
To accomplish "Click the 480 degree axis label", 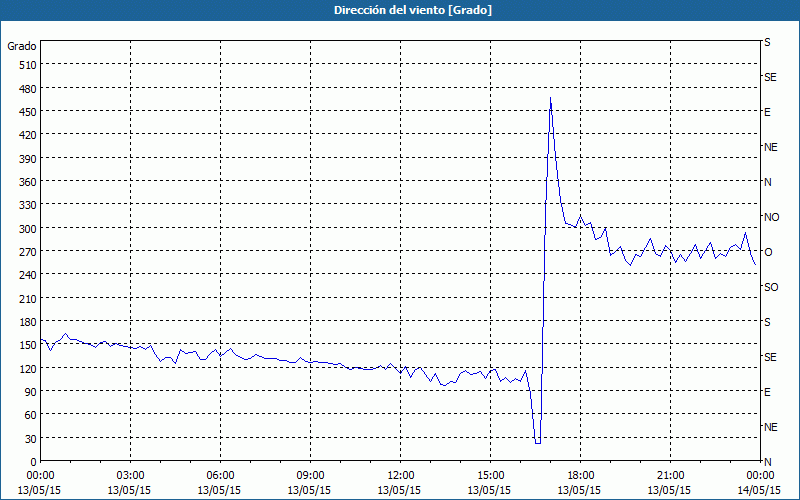I will (28, 89).
